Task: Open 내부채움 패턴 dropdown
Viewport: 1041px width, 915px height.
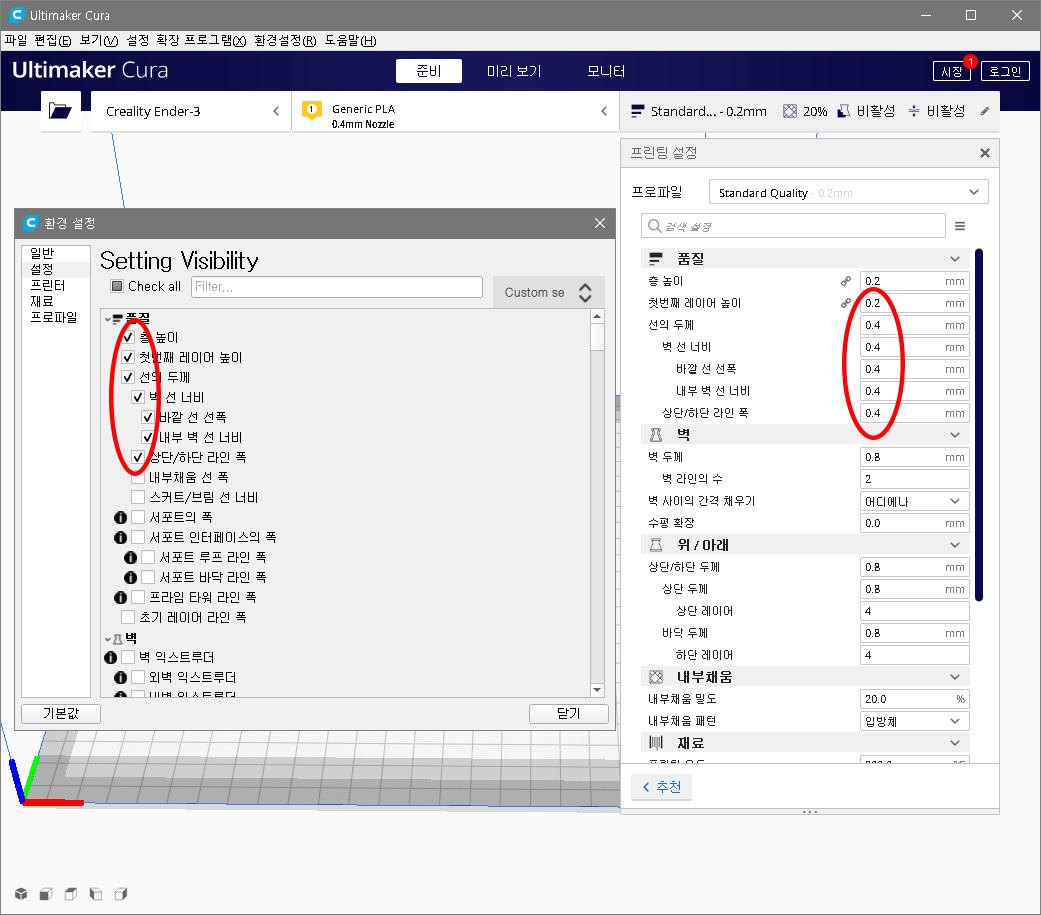Action: [x=914, y=721]
